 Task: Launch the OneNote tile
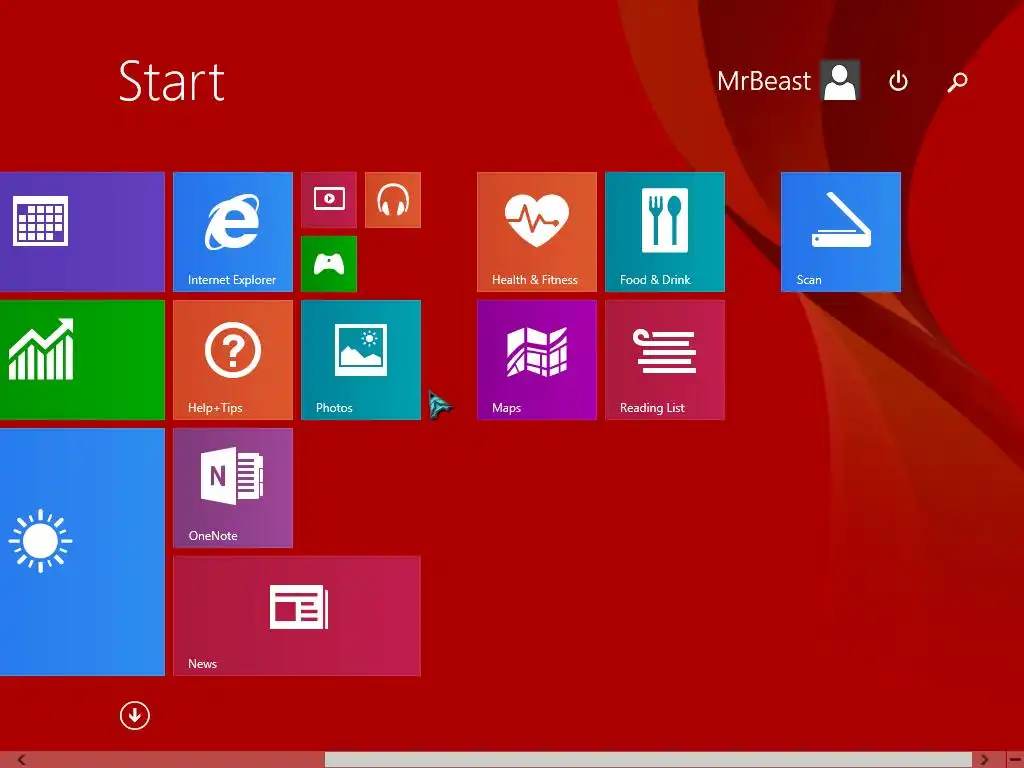coord(232,488)
